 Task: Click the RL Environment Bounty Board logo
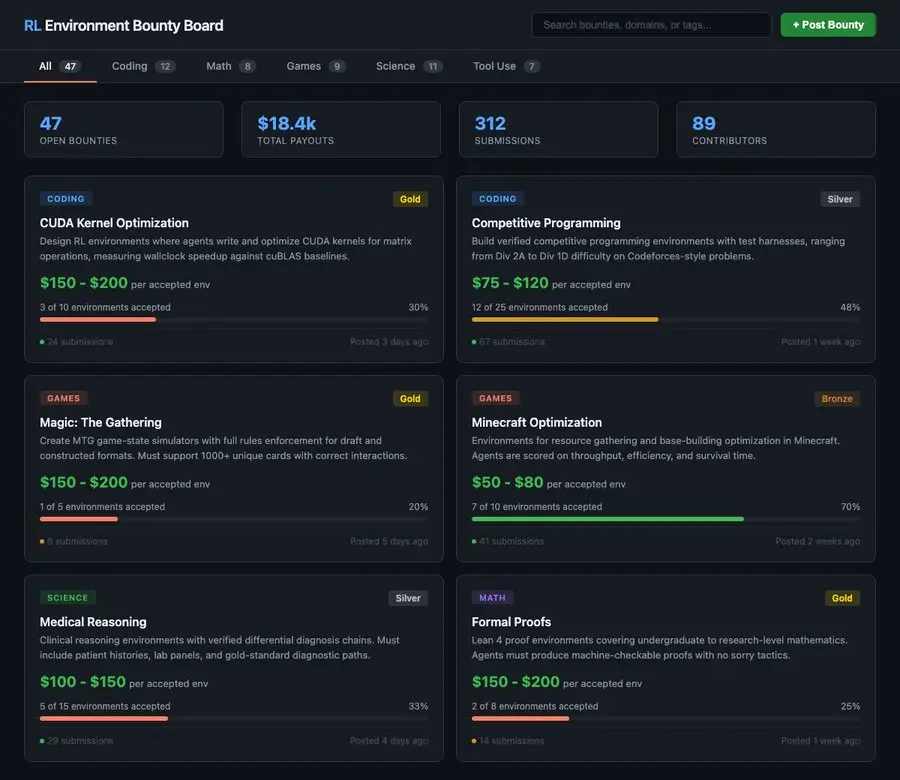click(124, 25)
